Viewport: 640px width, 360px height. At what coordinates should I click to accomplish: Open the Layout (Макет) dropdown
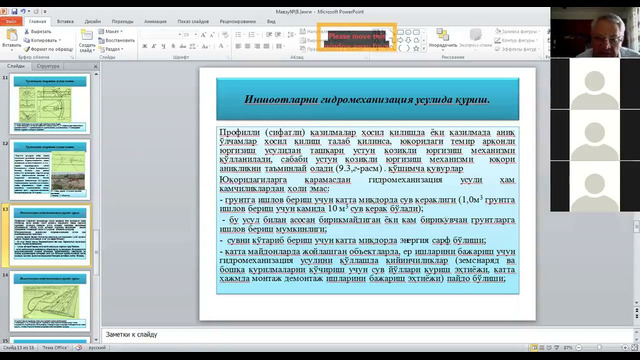point(111,31)
